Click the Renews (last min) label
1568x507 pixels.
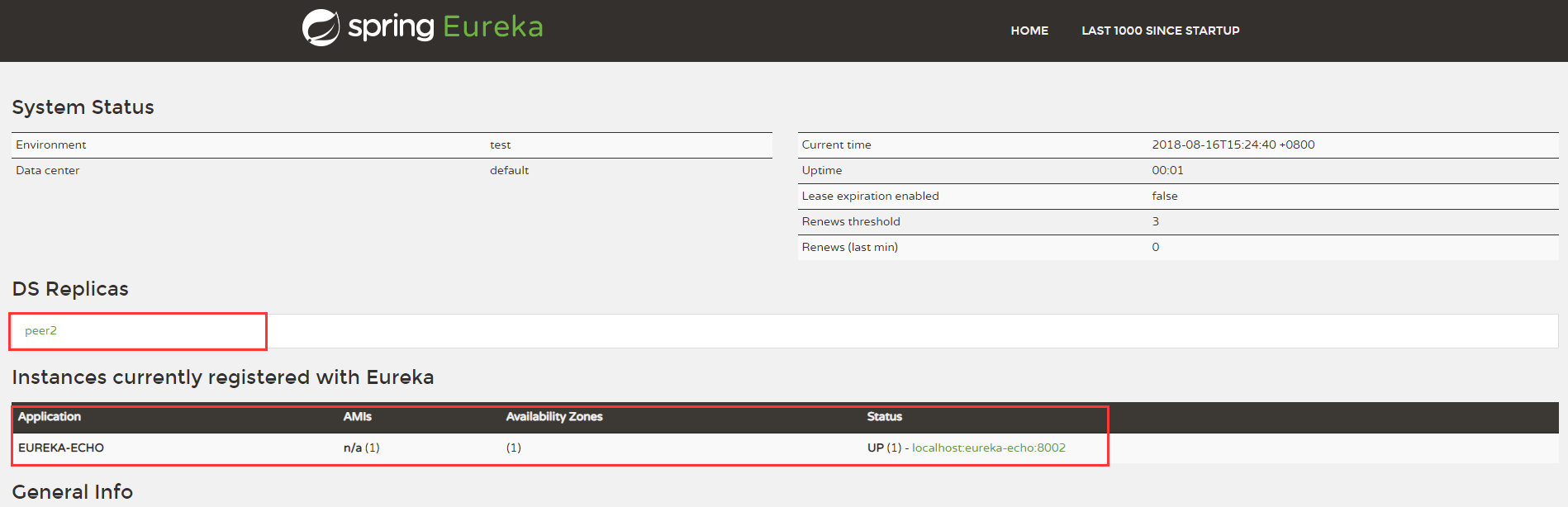(x=850, y=247)
